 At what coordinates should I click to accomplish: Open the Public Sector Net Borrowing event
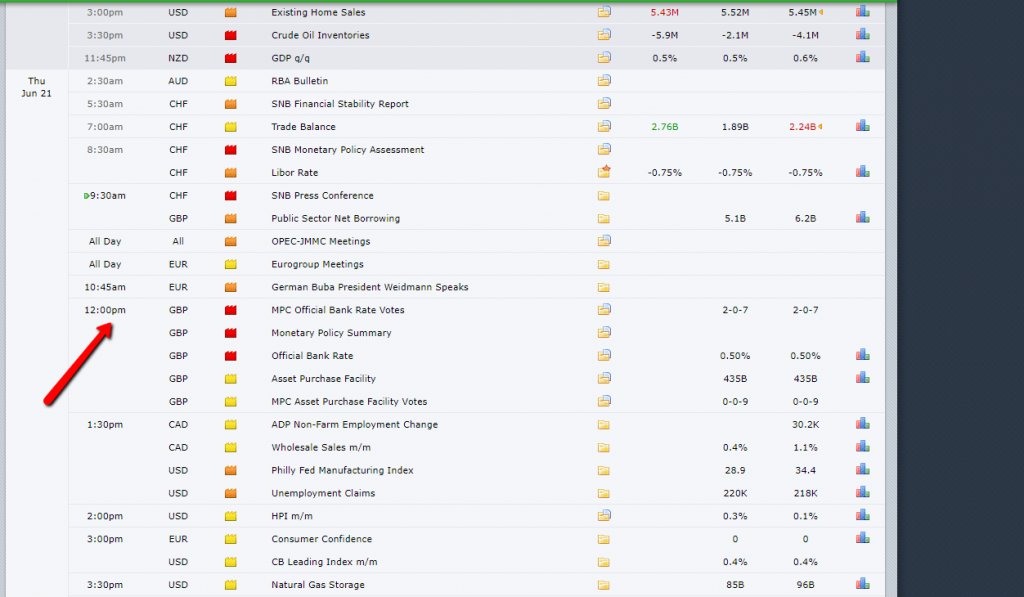click(336, 218)
